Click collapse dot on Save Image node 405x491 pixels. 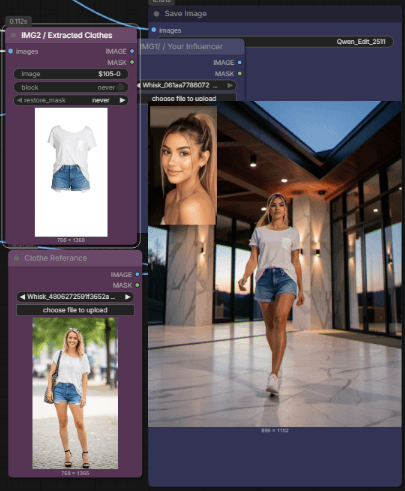(x=156, y=14)
